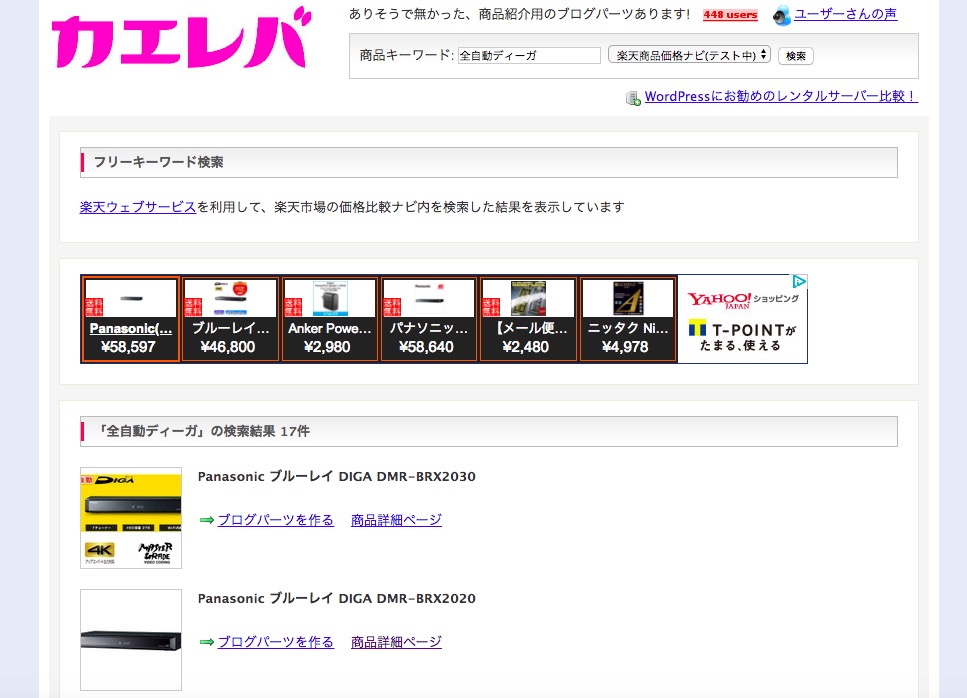Select the Anker Power ¥2,980 product tile
The width and height of the screenshot is (967, 698).
329,319
